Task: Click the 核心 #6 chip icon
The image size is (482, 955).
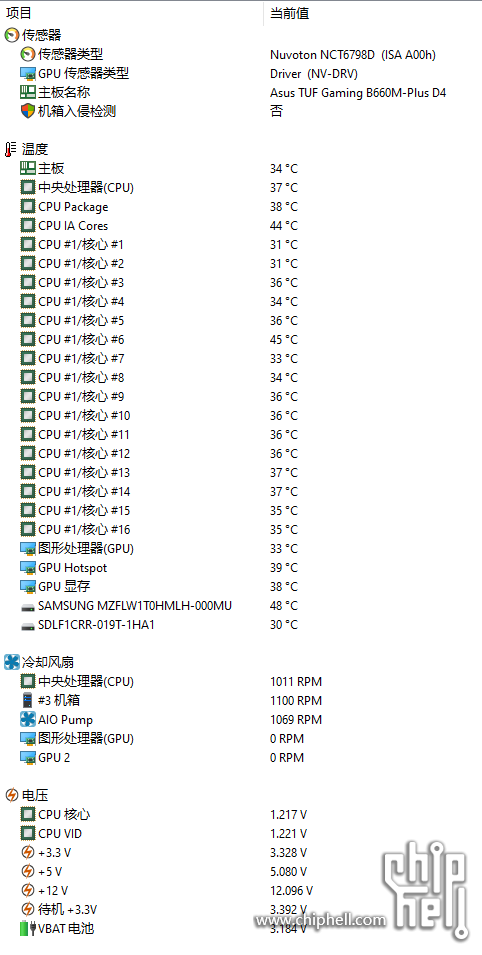Action: (28, 340)
